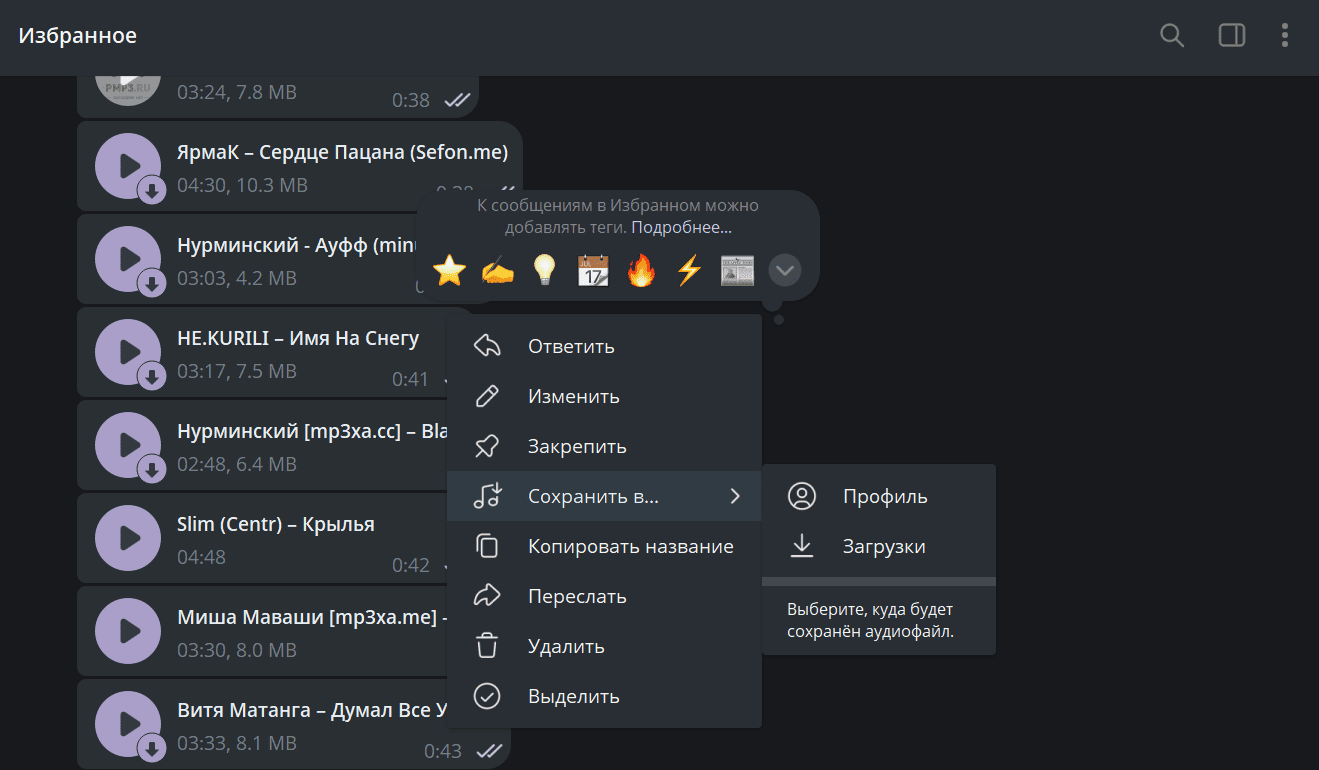
Task: Add the lightning bolt emoji tag
Action: coord(688,270)
